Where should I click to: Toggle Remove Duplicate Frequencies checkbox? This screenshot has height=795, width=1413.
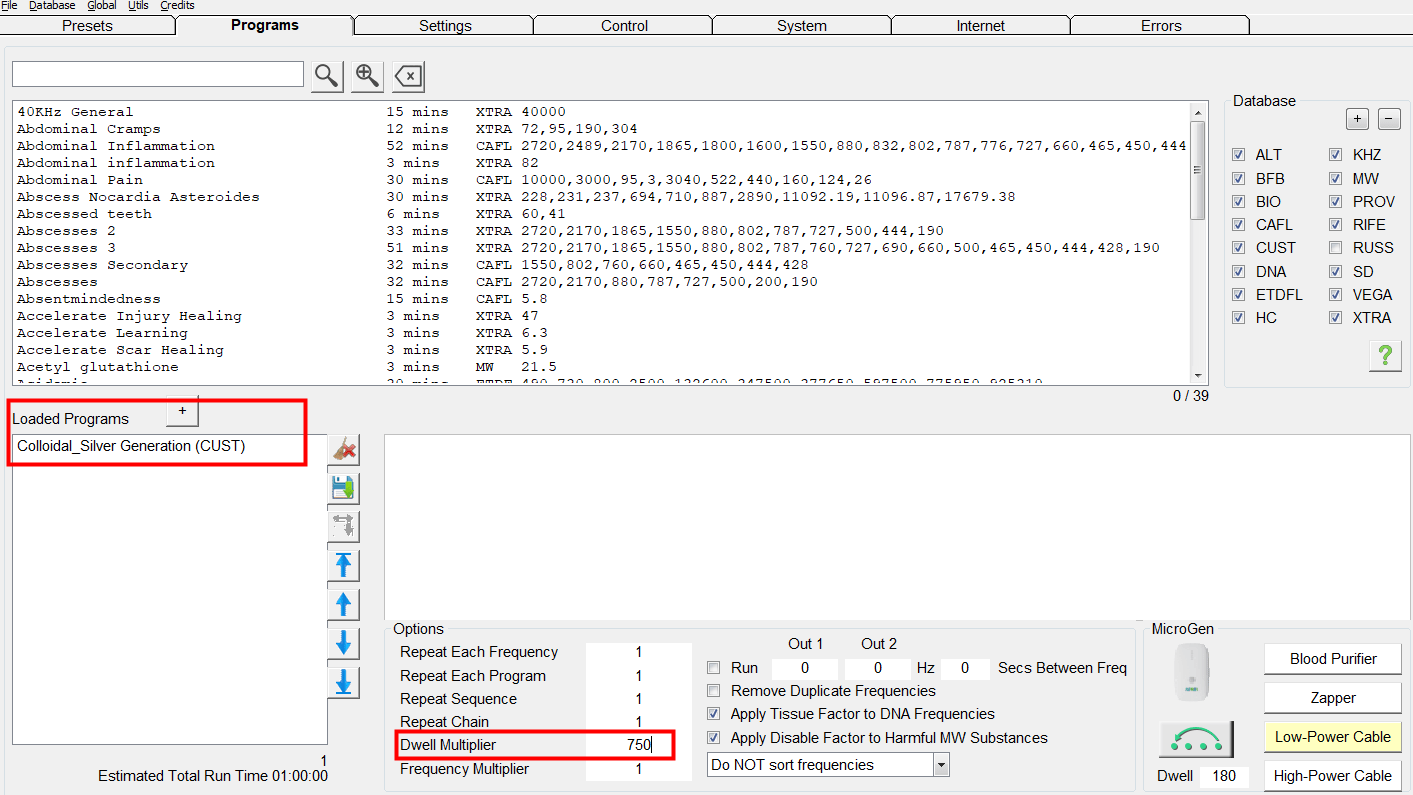tap(714, 691)
